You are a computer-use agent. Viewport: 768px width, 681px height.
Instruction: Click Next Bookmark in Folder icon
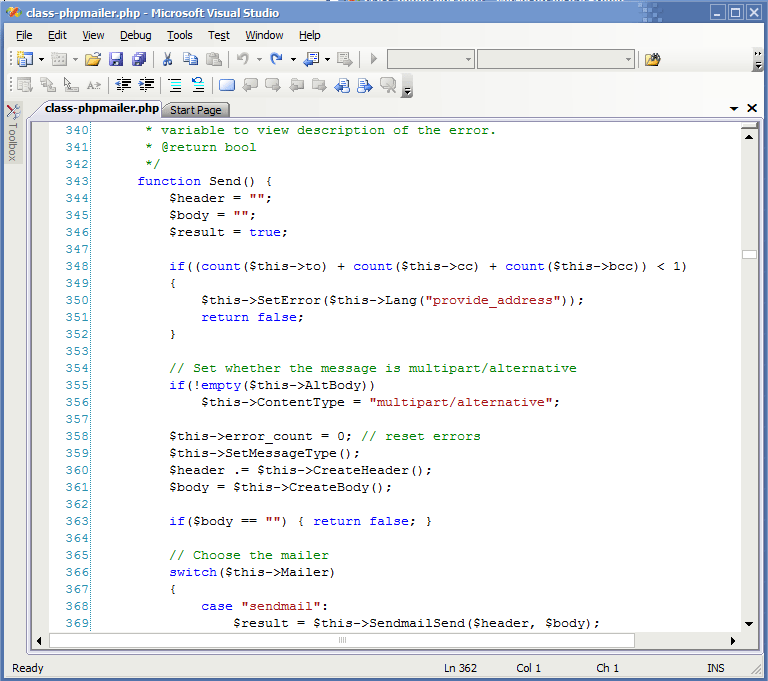tap(319, 85)
